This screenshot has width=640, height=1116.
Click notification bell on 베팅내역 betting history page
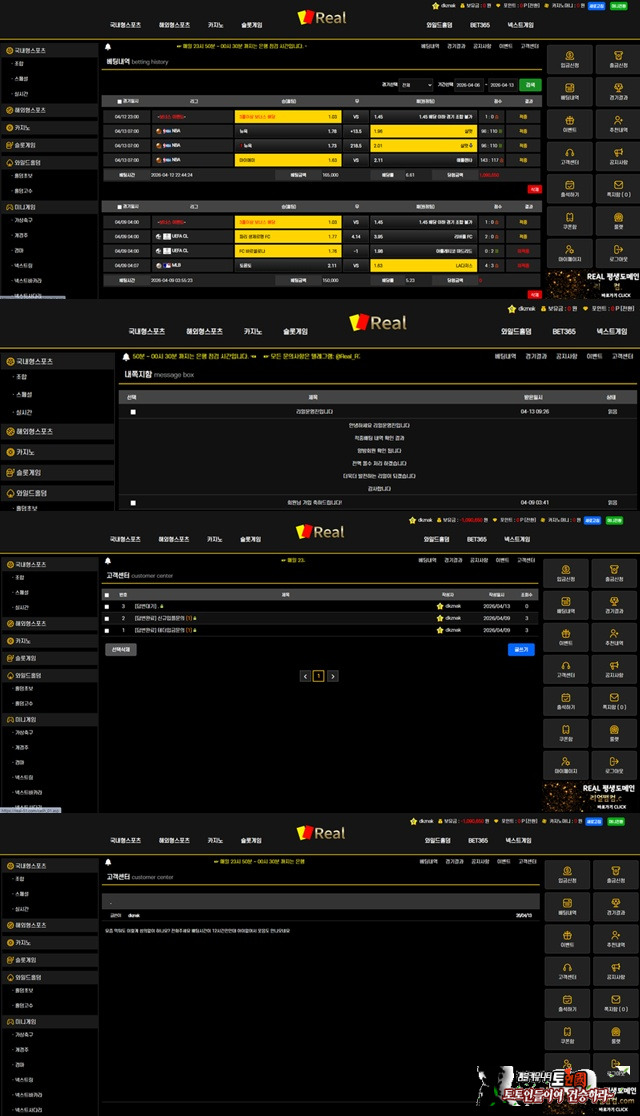[108, 46]
